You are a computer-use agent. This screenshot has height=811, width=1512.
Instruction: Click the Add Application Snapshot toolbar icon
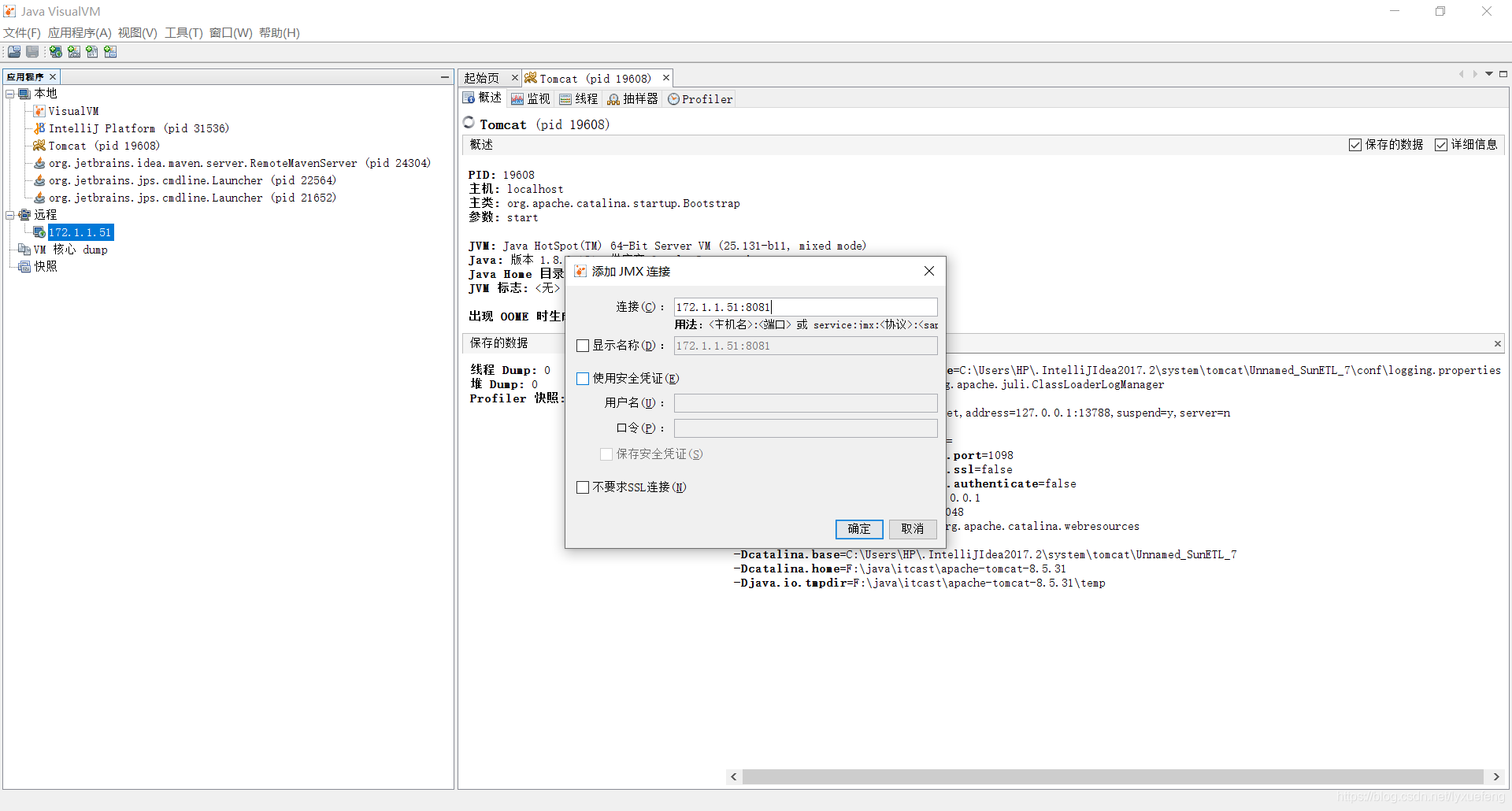pyautogui.click(x=110, y=52)
